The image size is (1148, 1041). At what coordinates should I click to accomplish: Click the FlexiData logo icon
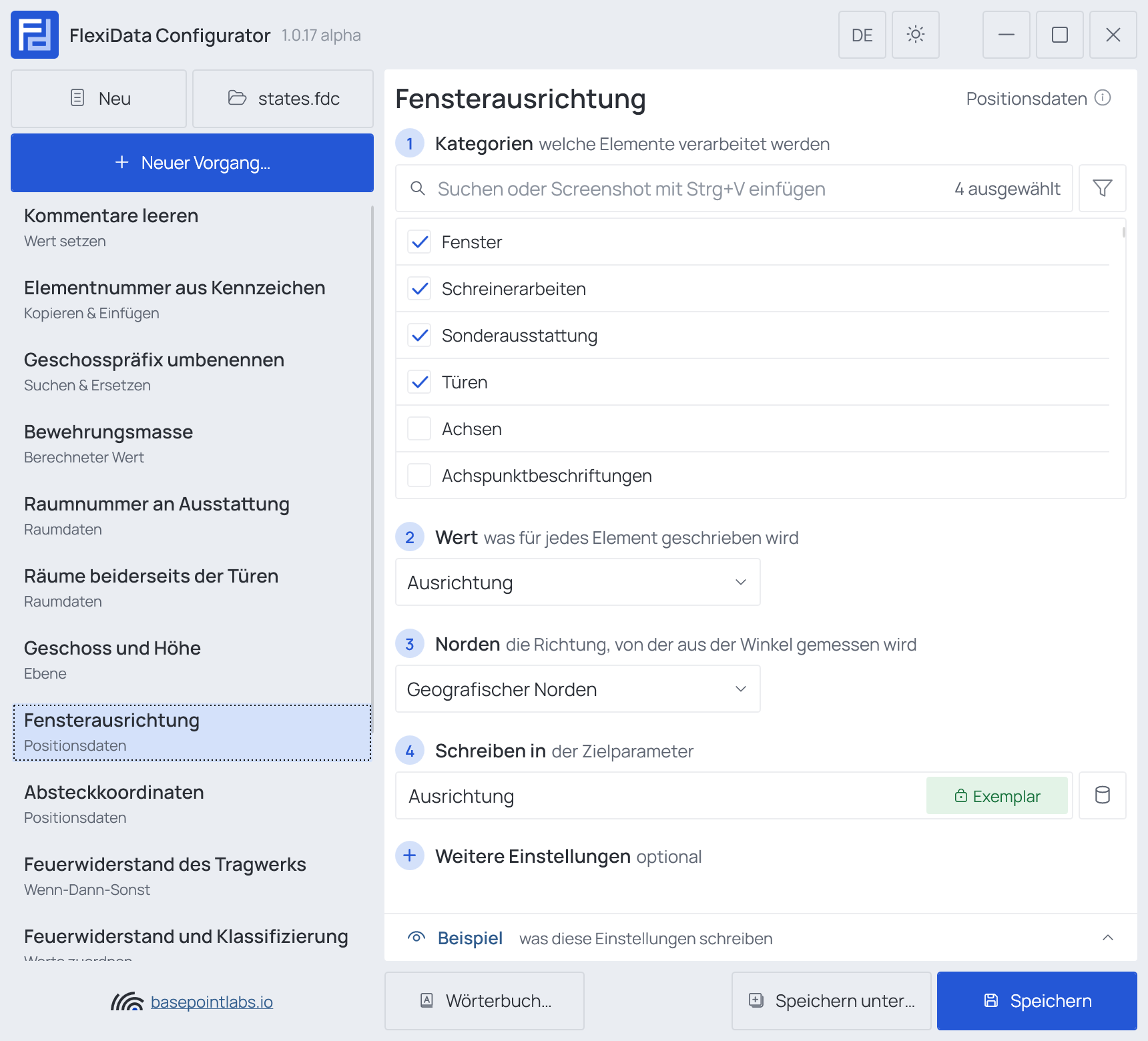point(35,35)
